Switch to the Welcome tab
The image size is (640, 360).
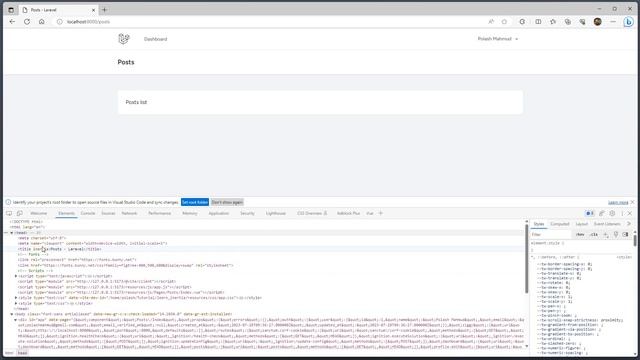38,213
